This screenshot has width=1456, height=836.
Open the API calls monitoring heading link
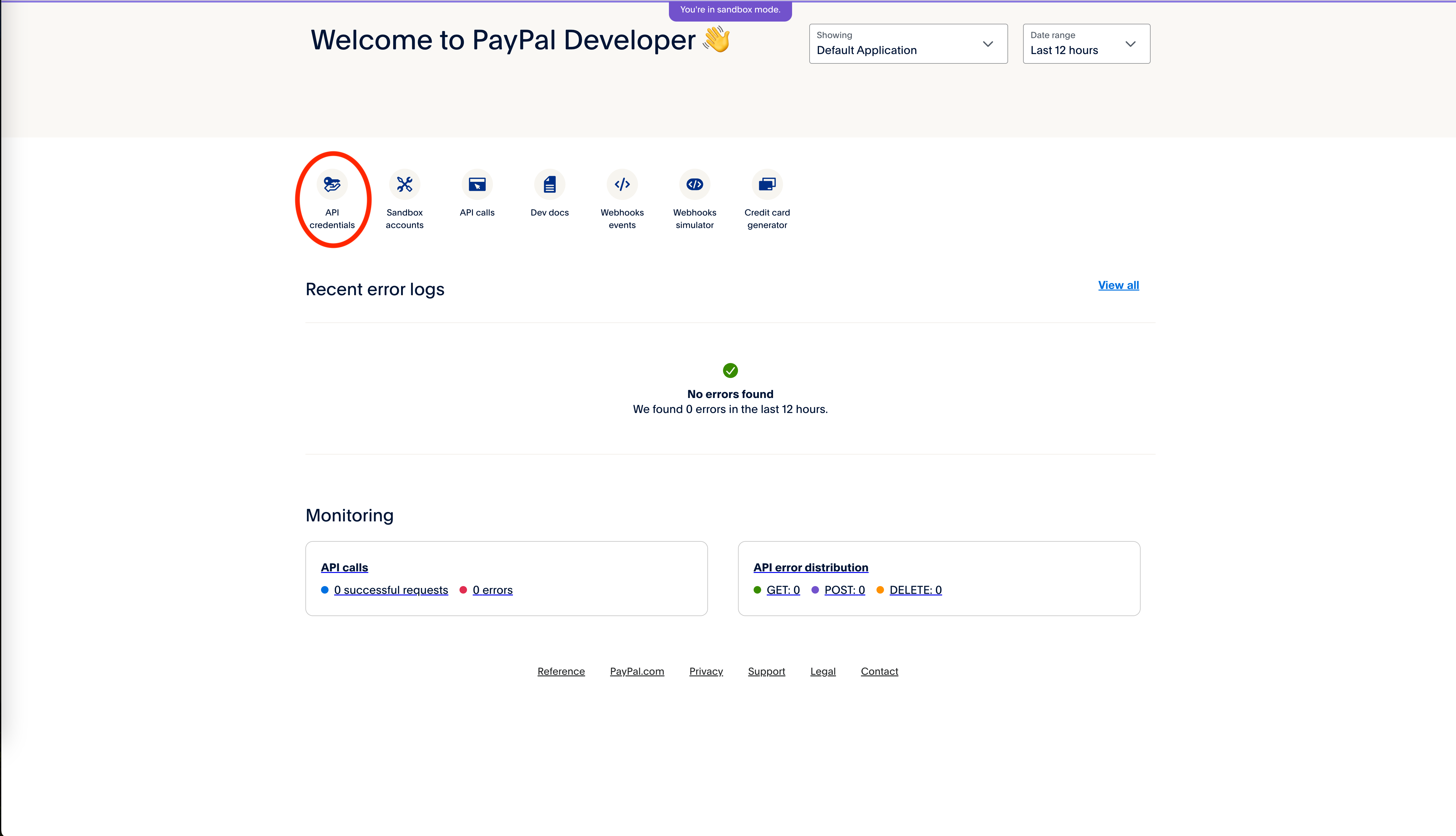point(344,567)
